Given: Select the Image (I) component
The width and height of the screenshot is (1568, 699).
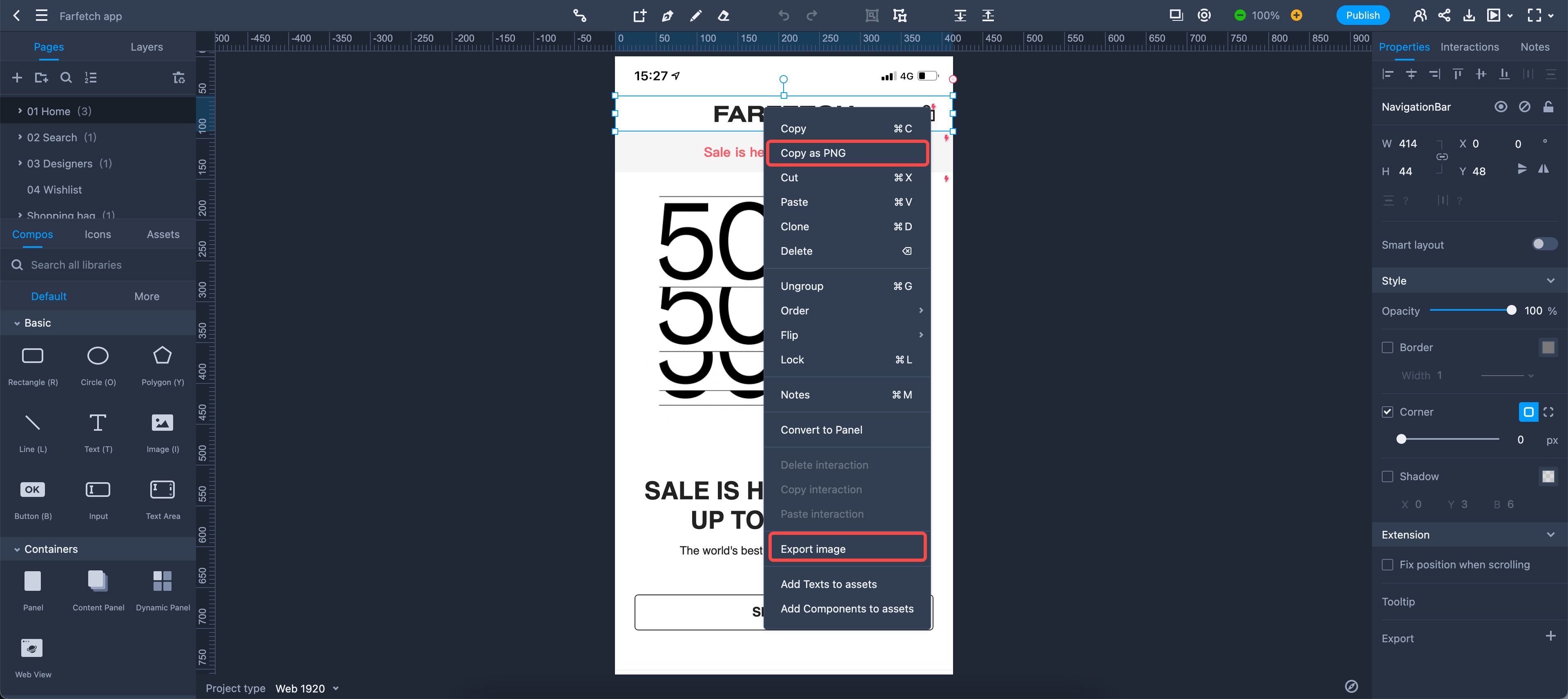Looking at the screenshot, I should pyautogui.click(x=163, y=433).
